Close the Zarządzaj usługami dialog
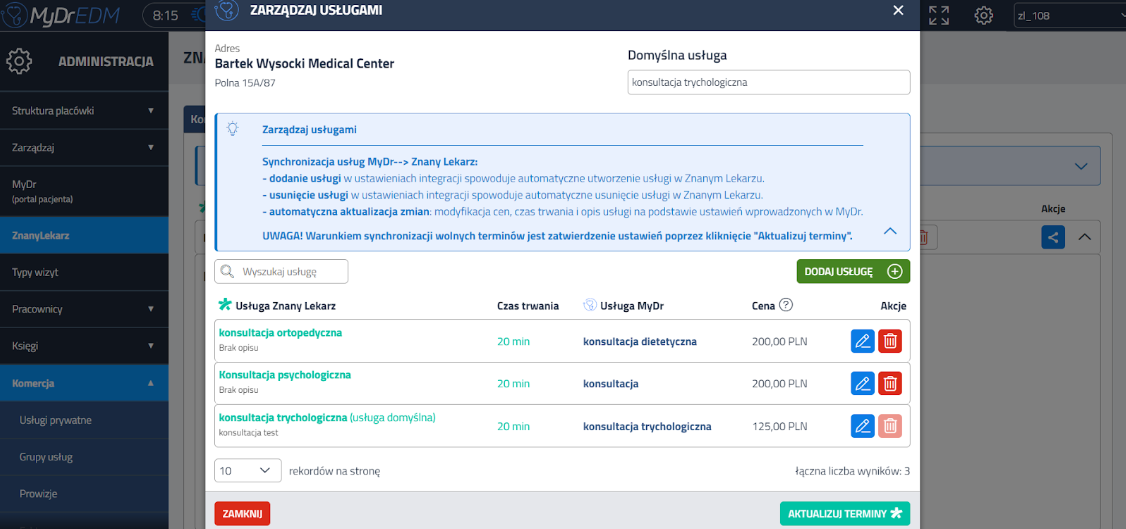Screen dimensions: 1126x529 [898, 10]
